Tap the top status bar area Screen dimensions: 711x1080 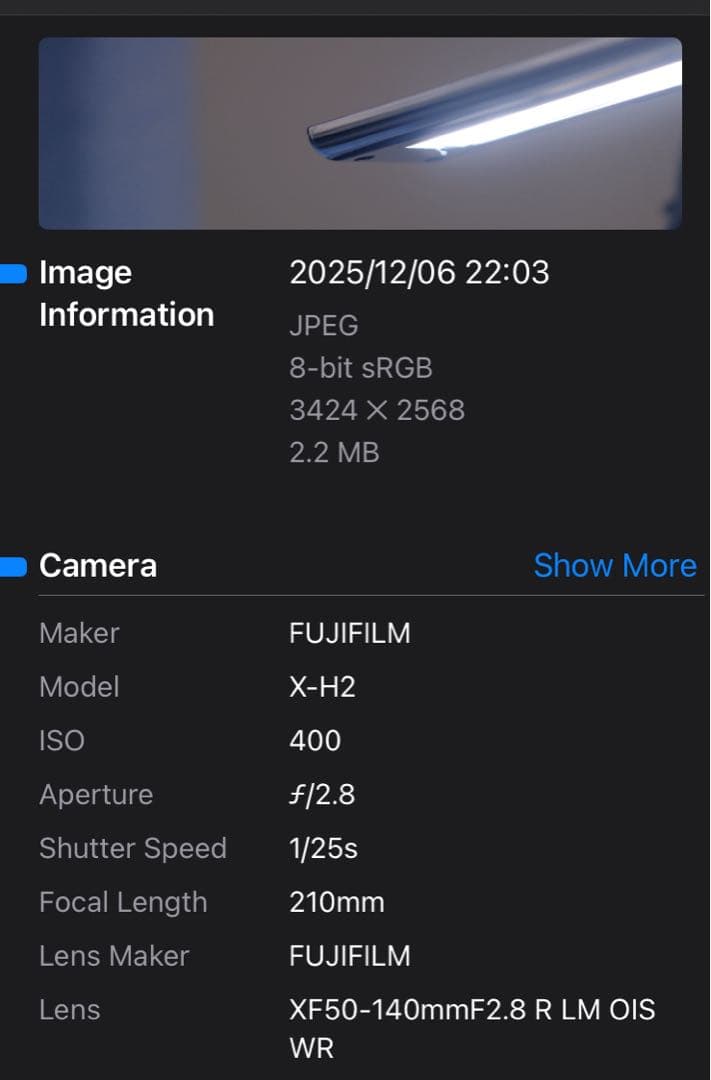coord(355,8)
